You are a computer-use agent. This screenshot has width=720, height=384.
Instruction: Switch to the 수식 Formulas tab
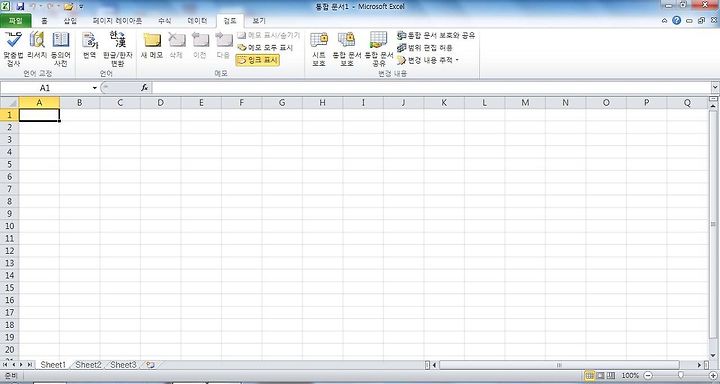(x=164, y=21)
